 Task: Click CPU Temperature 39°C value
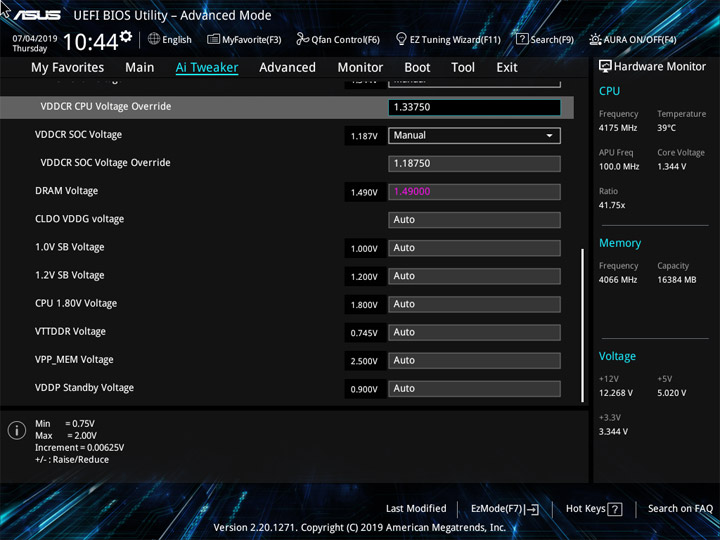click(x=666, y=128)
